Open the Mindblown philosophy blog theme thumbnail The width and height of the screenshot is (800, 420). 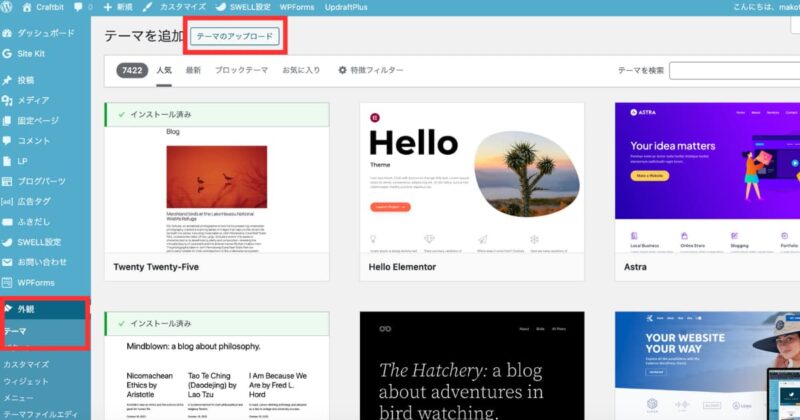coord(217,378)
